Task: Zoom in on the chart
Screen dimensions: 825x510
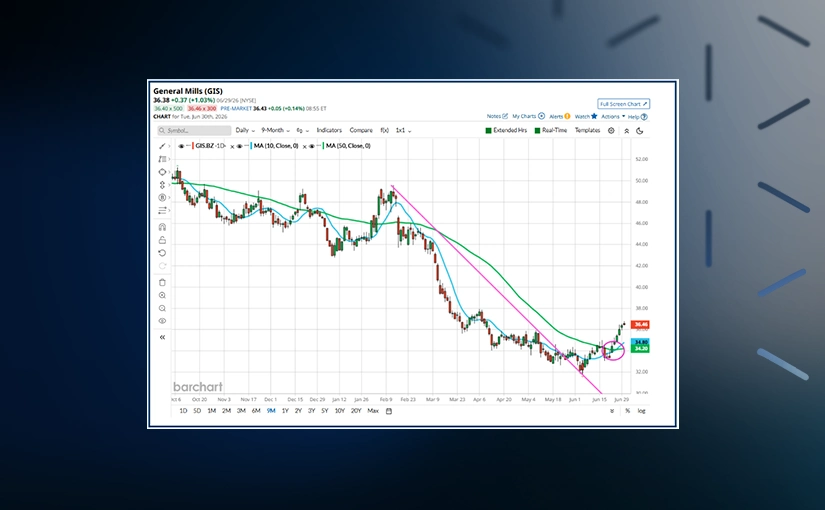Action: [162, 296]
